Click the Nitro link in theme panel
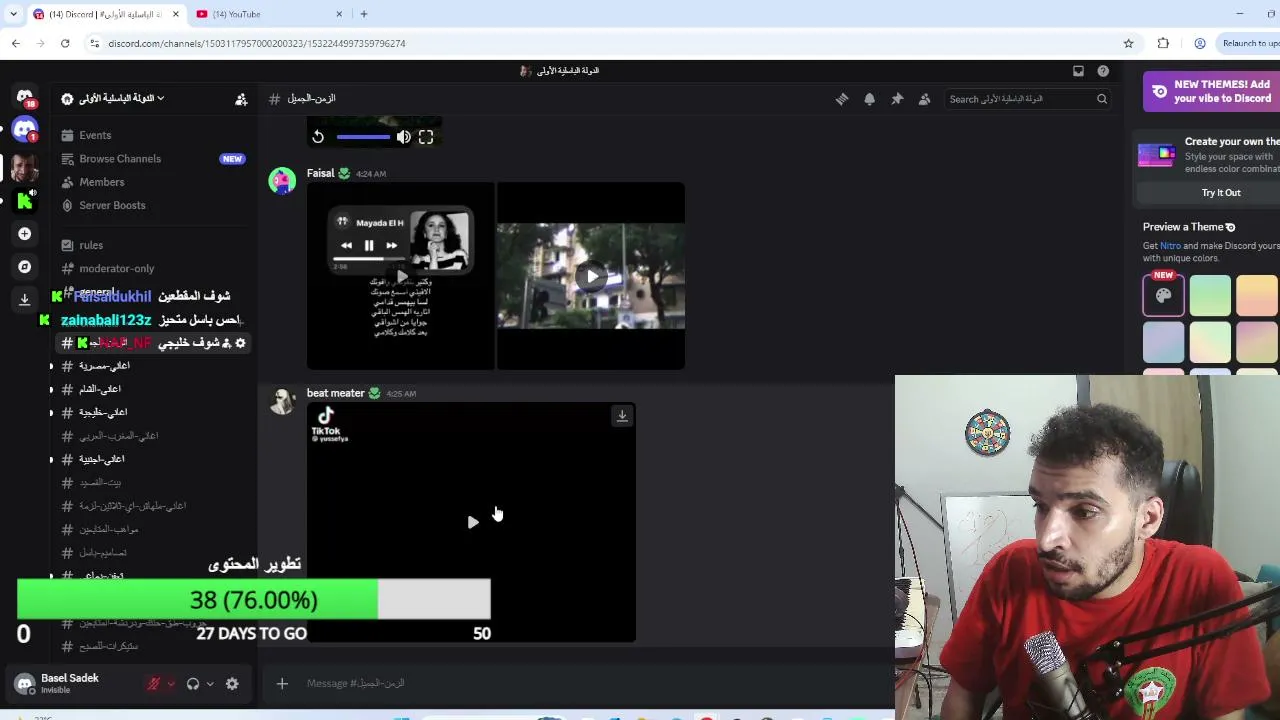Viewport: 1280px width, 720px height. point(1170,246)
